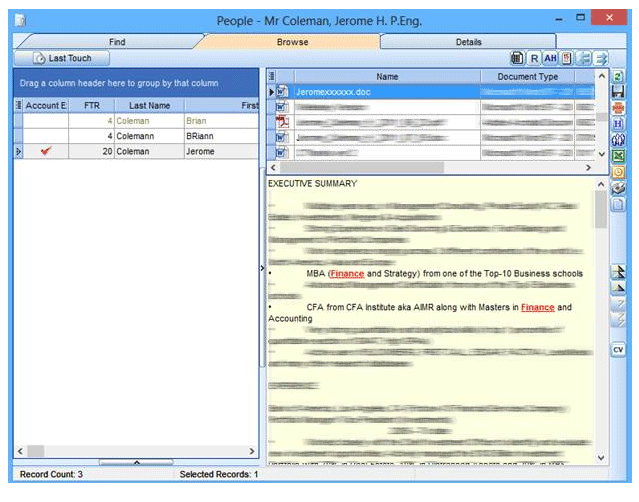
Task: Open column chooser of the documents grid
Action: (x=272, y=76)
